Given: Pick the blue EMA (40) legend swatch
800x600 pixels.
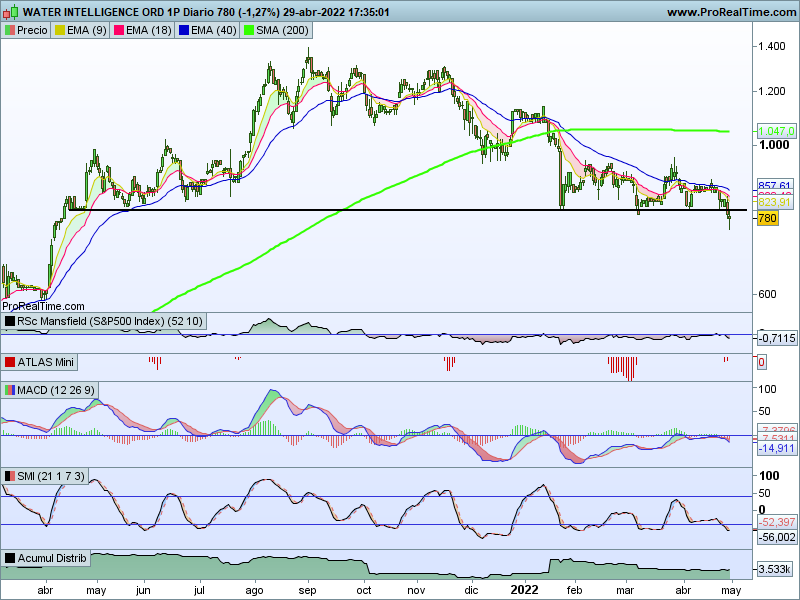Looking at the screenshot, I should tap(184, 31).
